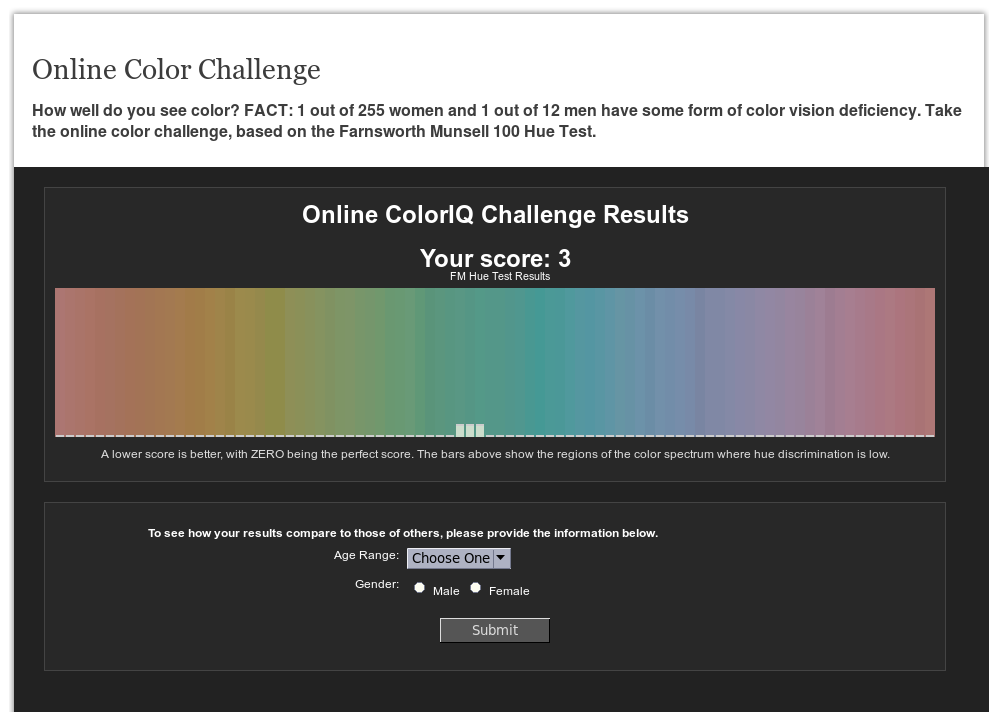Click the 'Your score: 3' heading
Screen dimensions: 997x712
pyautogui.click(x=495, y=259)
